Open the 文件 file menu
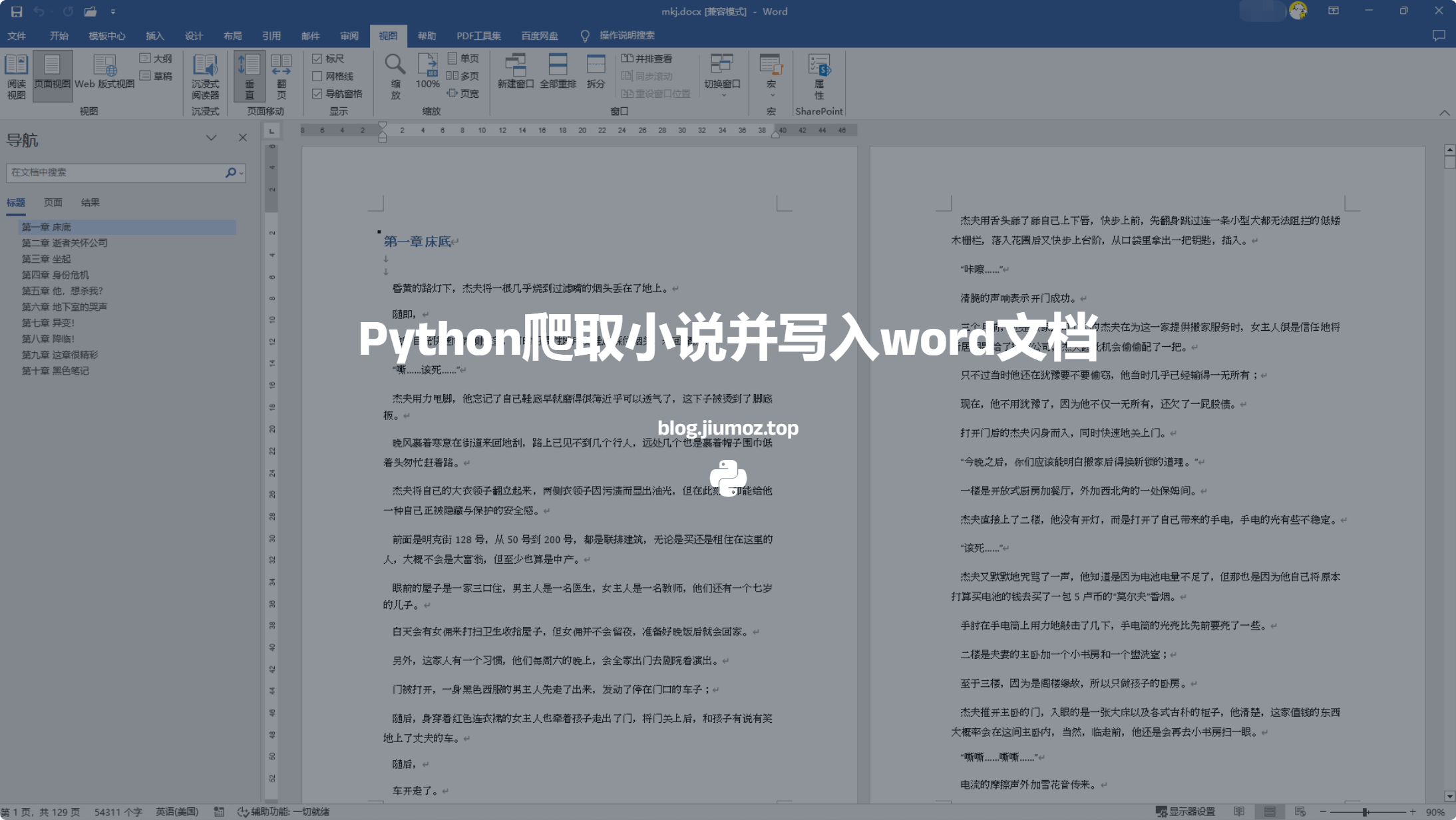Viewport: 1456px width, 820px height. coord(17,36)
